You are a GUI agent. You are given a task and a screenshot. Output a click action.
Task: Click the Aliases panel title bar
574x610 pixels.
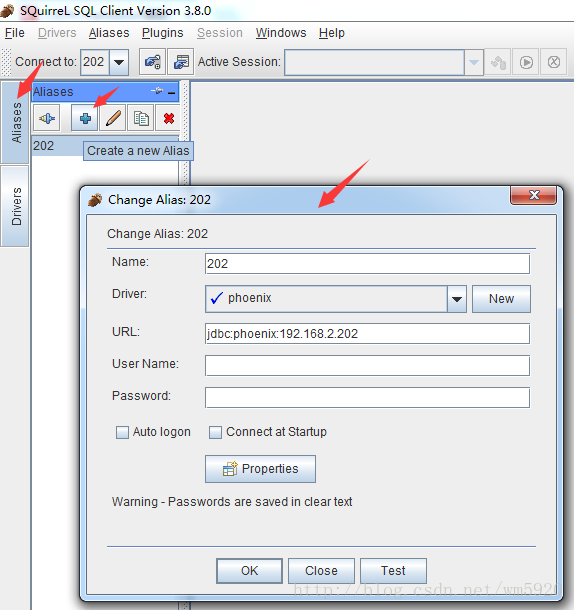coord(105,92)
